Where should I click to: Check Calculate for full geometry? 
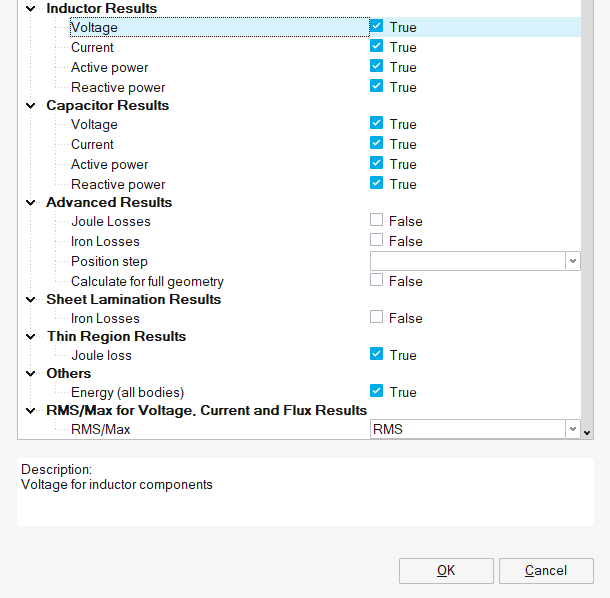coord(376,281)
